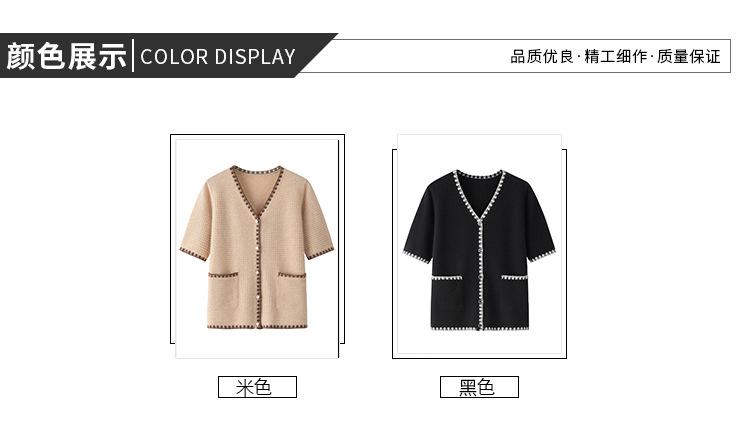
Task: Click the black cardigan product image
Action: [479, 245]
